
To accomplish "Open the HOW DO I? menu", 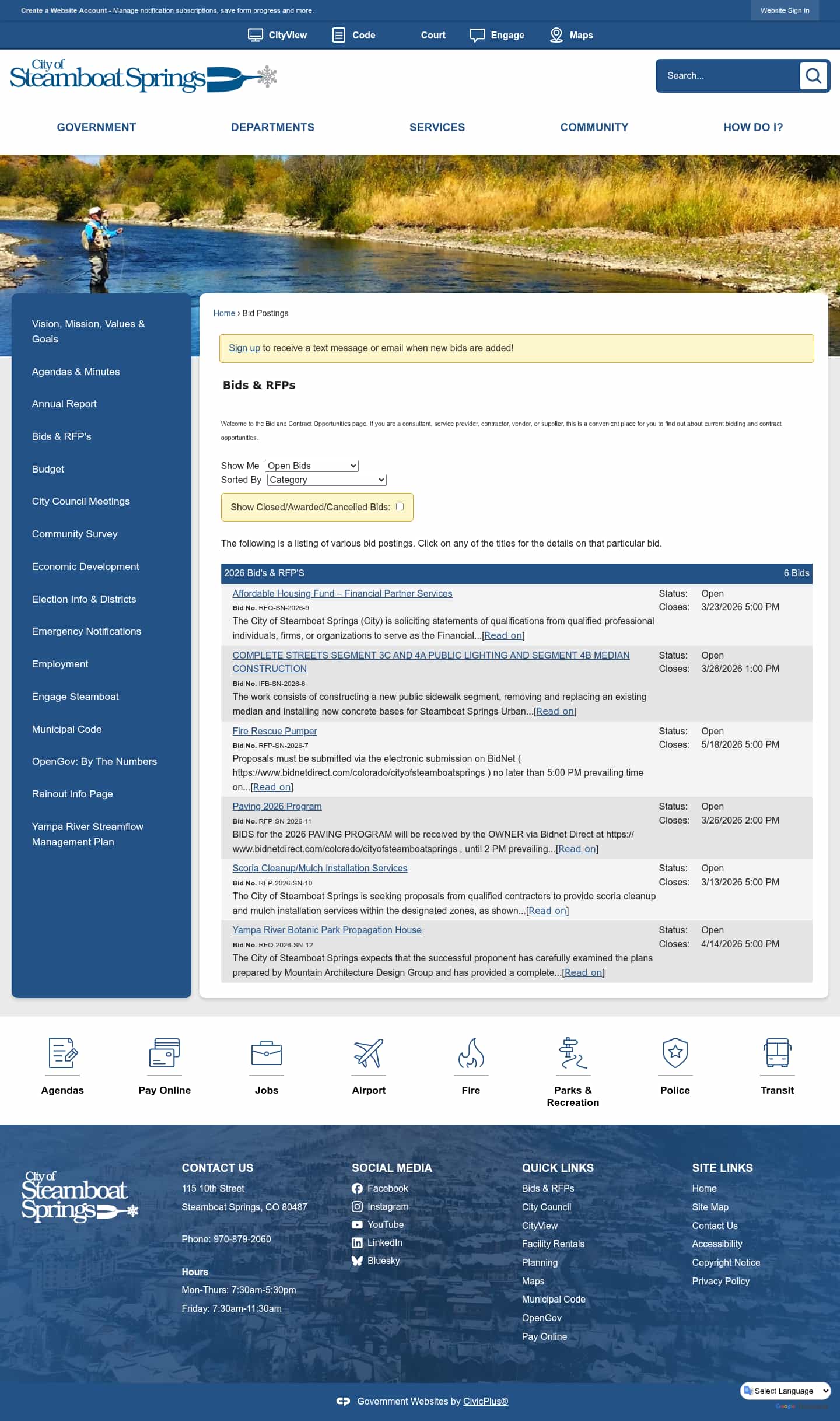I will point(753,127).
